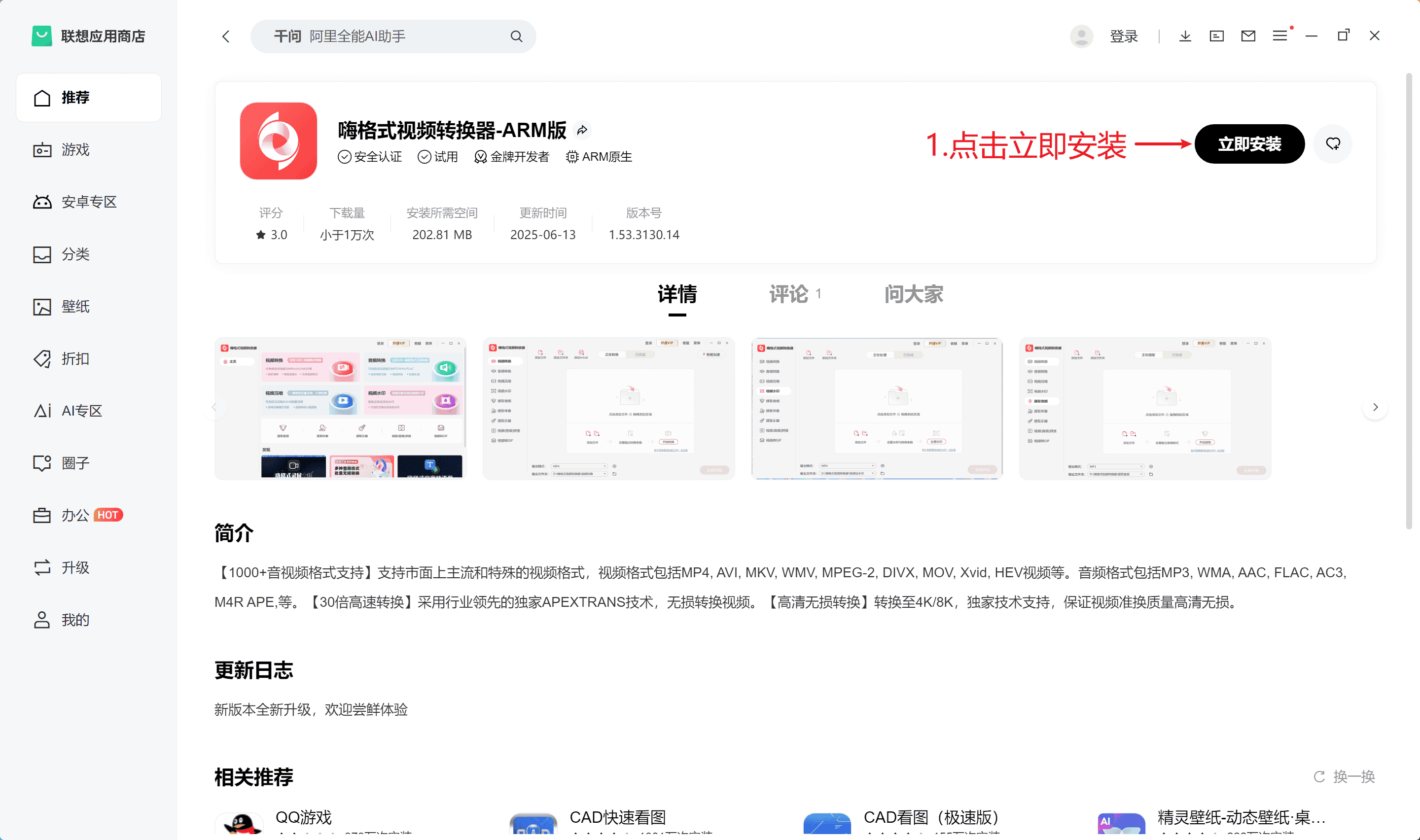Add app to favorites heart icon
Image resolution: width=1420 pixels, height=840 pixels.
tap(1333, 144)
